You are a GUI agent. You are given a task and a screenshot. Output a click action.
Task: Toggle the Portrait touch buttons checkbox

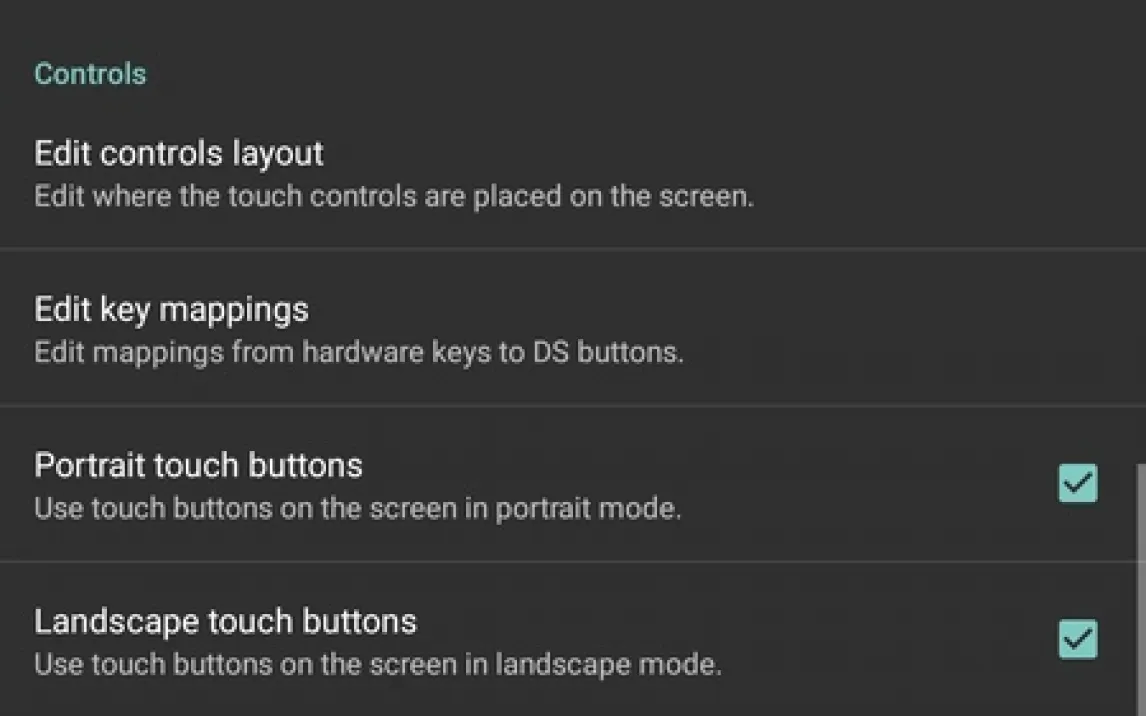1078,483
